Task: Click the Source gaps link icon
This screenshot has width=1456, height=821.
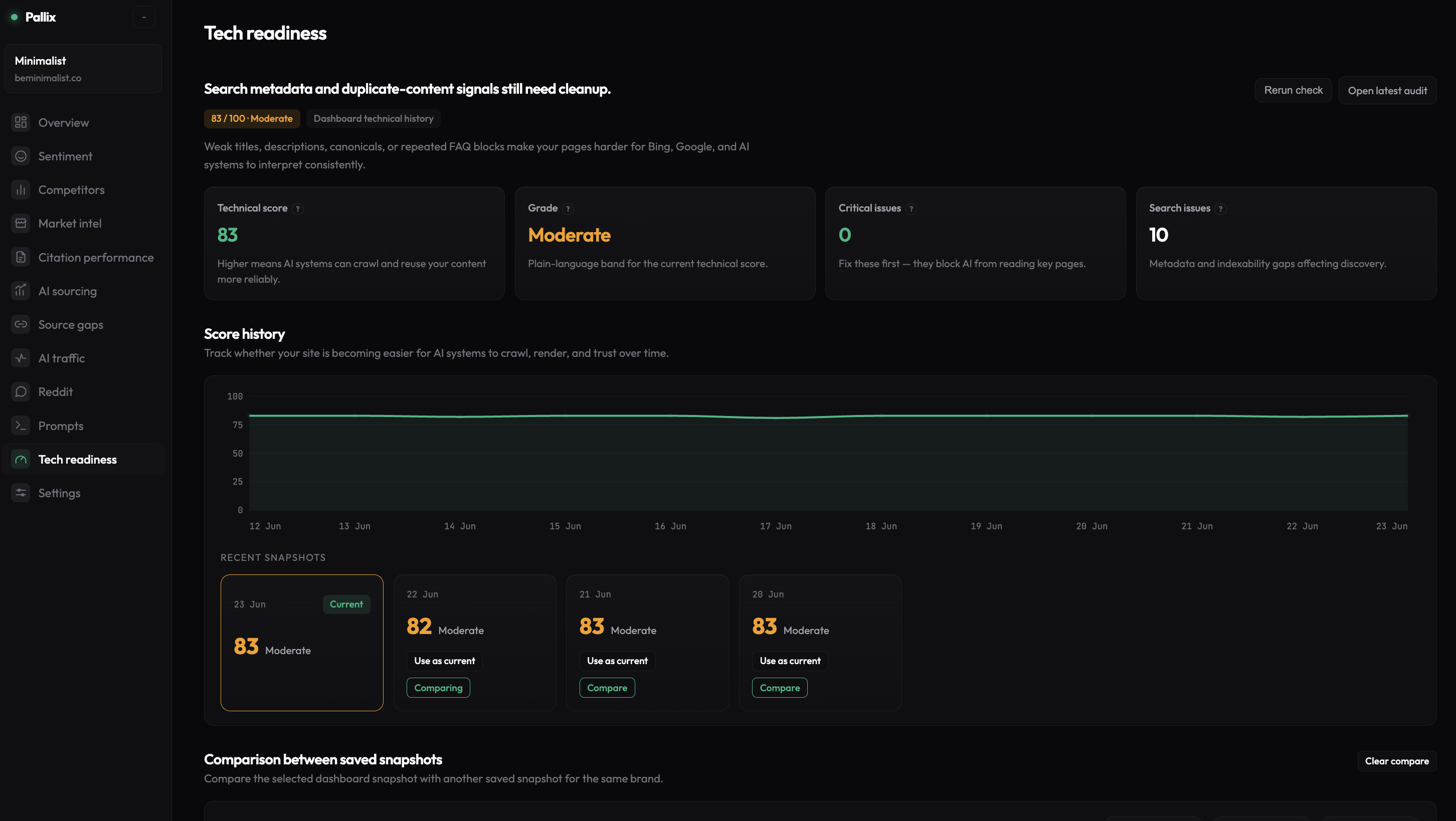Action: coord(21,324)
